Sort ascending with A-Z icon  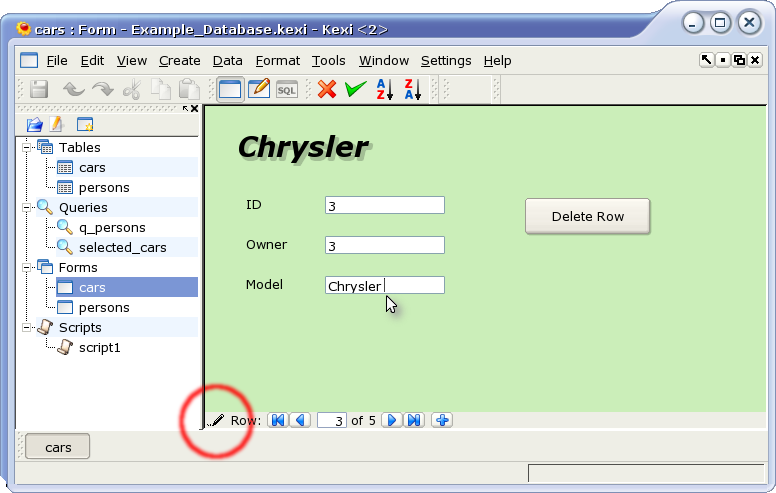(385, 89)
